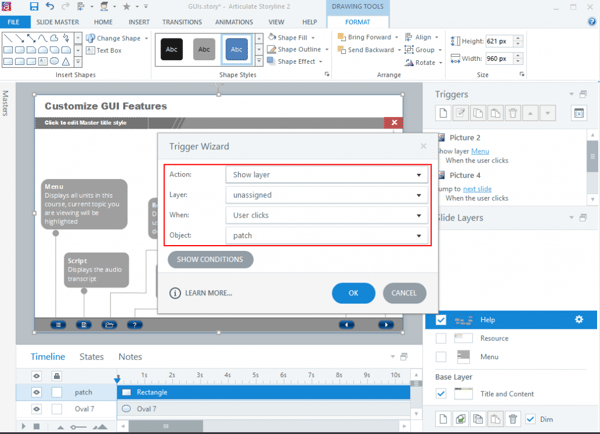Uncheck Help layer visibility checkbox

point(441,320)
